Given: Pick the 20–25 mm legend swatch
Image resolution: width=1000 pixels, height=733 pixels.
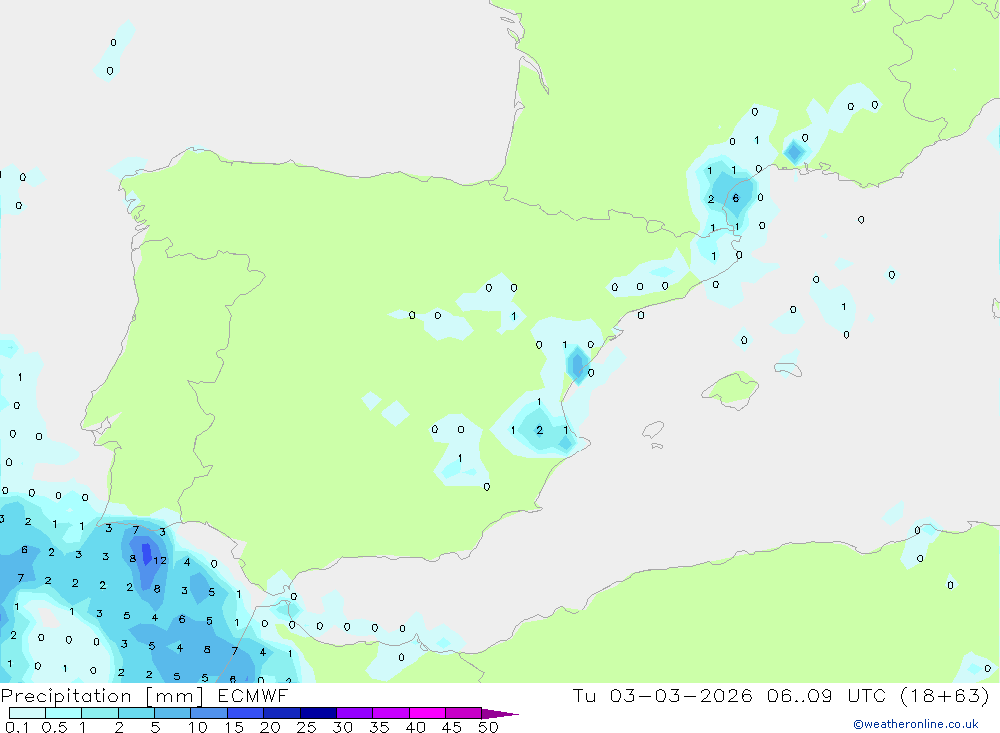Looking at the screenshot, I should tap(282, 713).
